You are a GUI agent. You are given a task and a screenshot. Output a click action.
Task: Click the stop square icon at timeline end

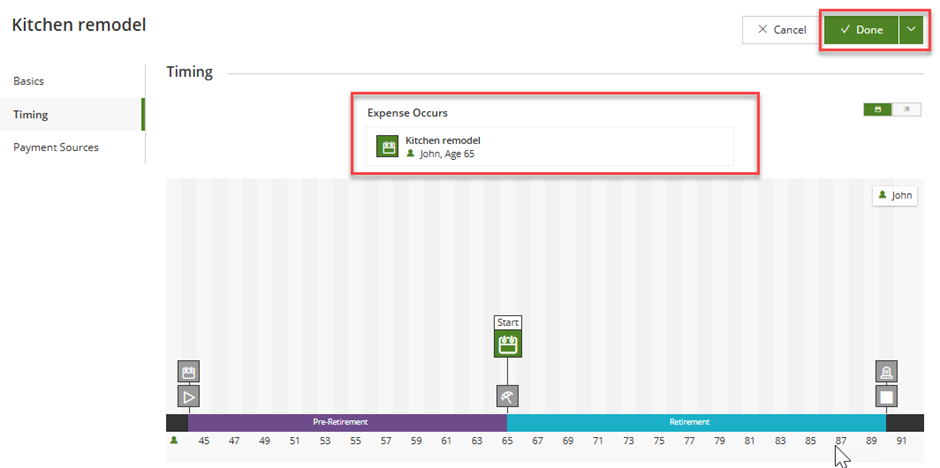886,396
